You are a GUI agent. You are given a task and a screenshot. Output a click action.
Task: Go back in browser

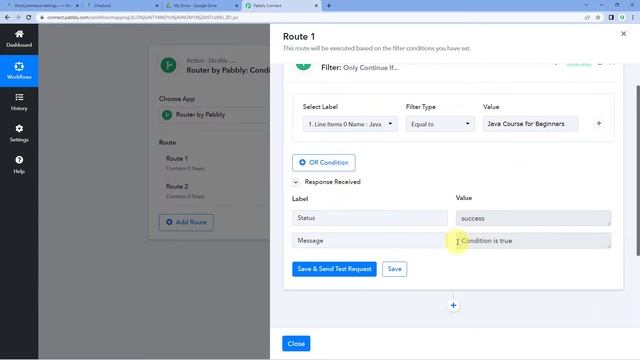click(7, 18)
